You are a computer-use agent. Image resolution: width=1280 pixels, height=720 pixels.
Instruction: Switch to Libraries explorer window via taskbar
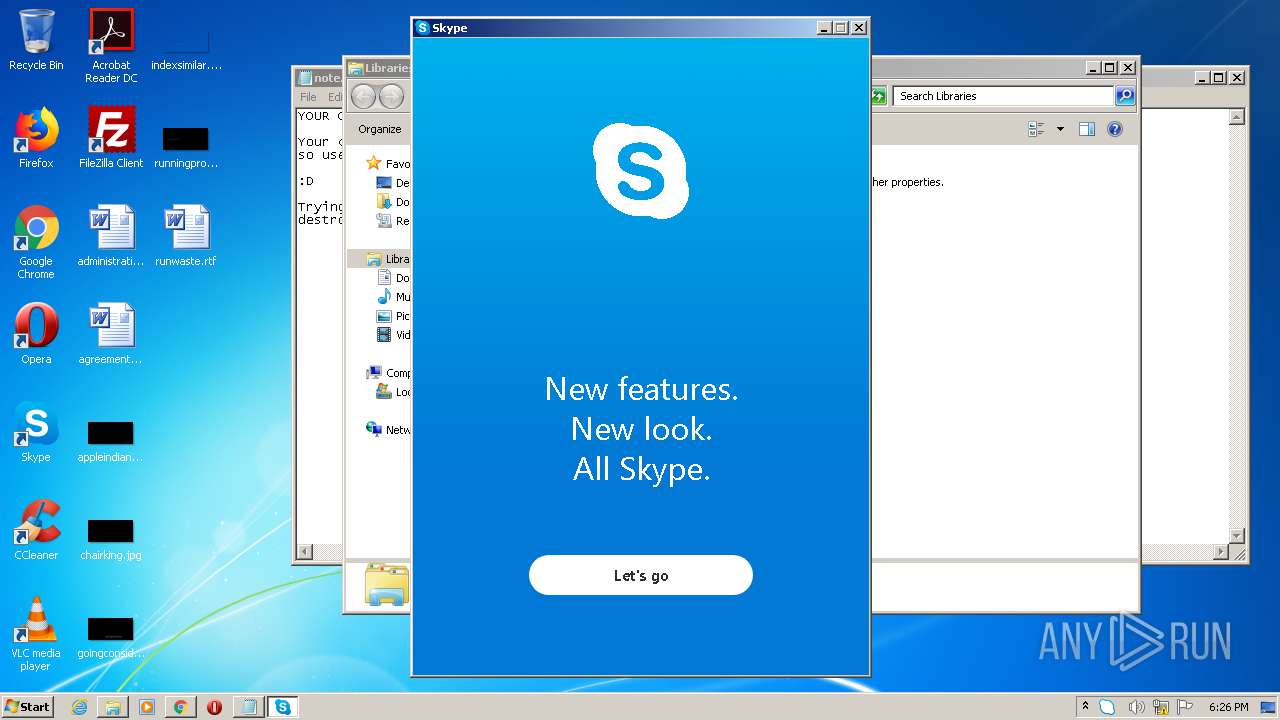113,707
